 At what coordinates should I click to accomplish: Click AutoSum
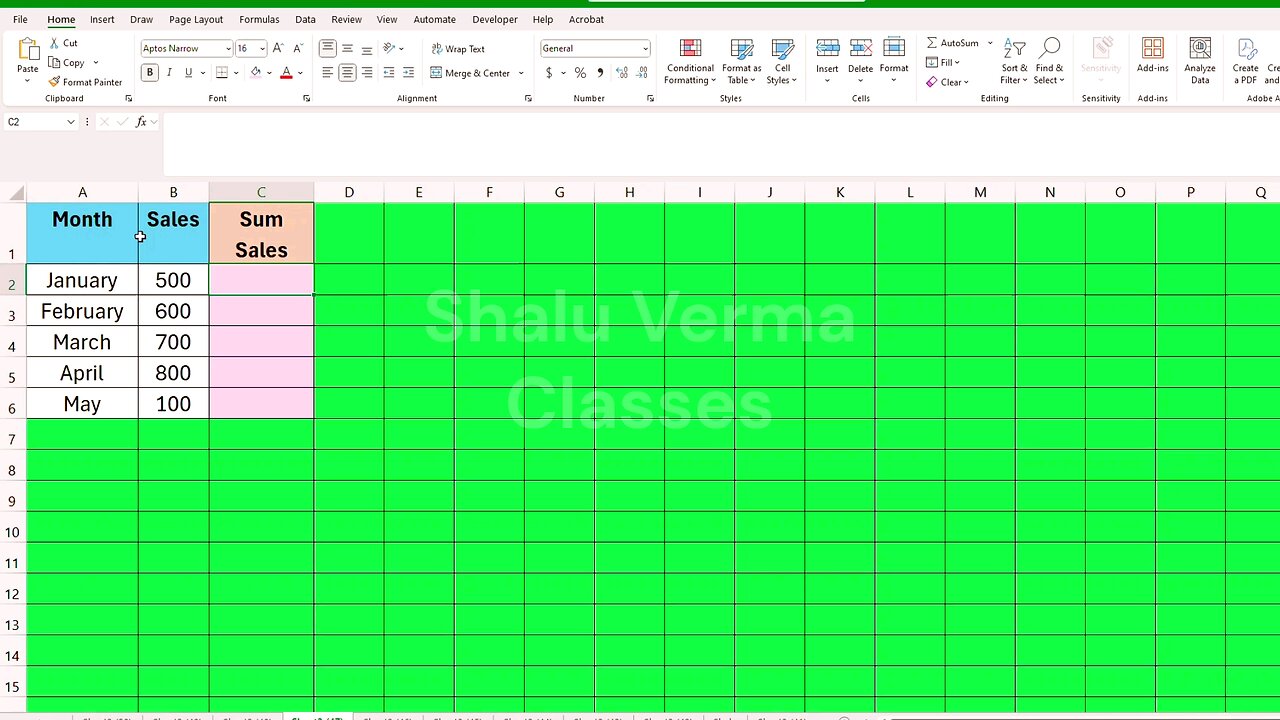(x=952, y=43)
